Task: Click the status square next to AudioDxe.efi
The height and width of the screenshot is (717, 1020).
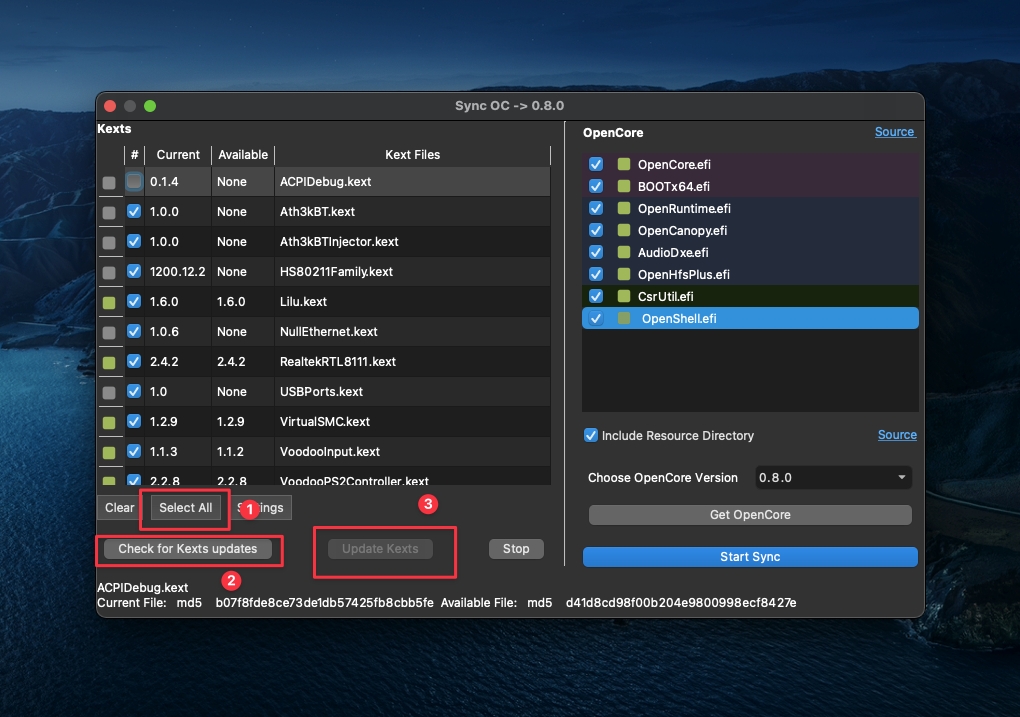Action: point(623,253)
